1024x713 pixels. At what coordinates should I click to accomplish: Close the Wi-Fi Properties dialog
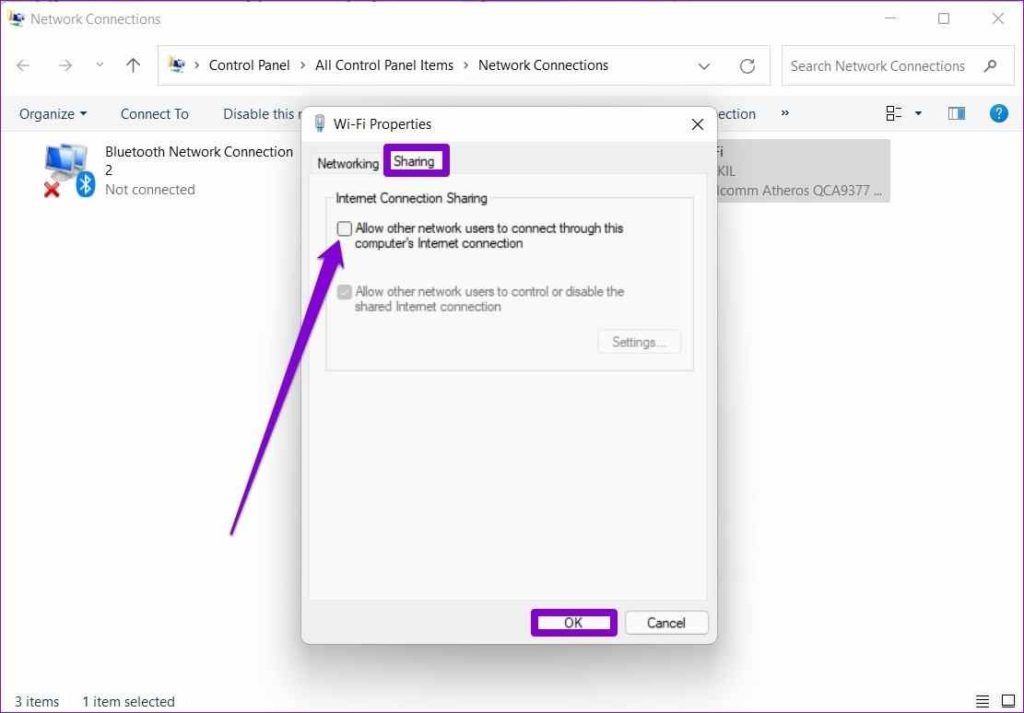coord(697,124)
